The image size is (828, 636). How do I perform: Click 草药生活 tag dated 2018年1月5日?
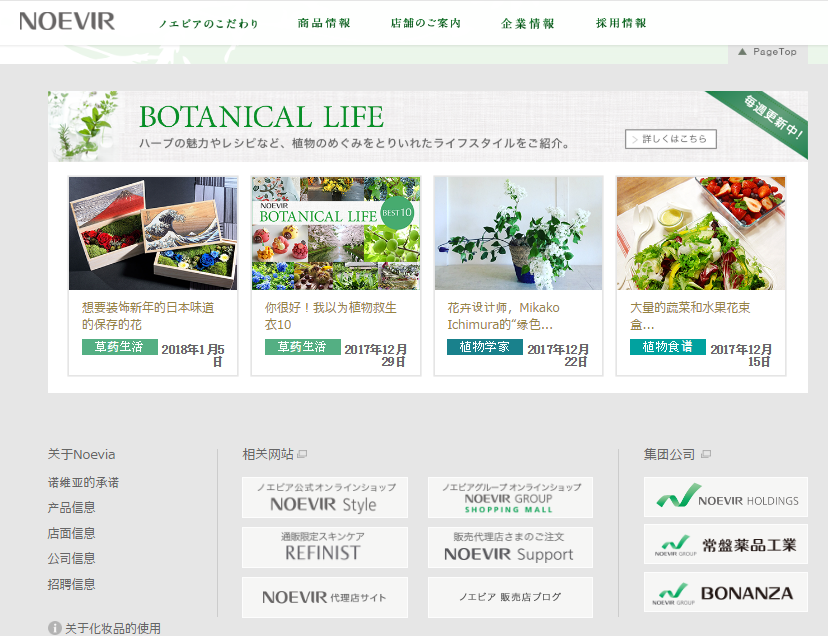point(119,347)
